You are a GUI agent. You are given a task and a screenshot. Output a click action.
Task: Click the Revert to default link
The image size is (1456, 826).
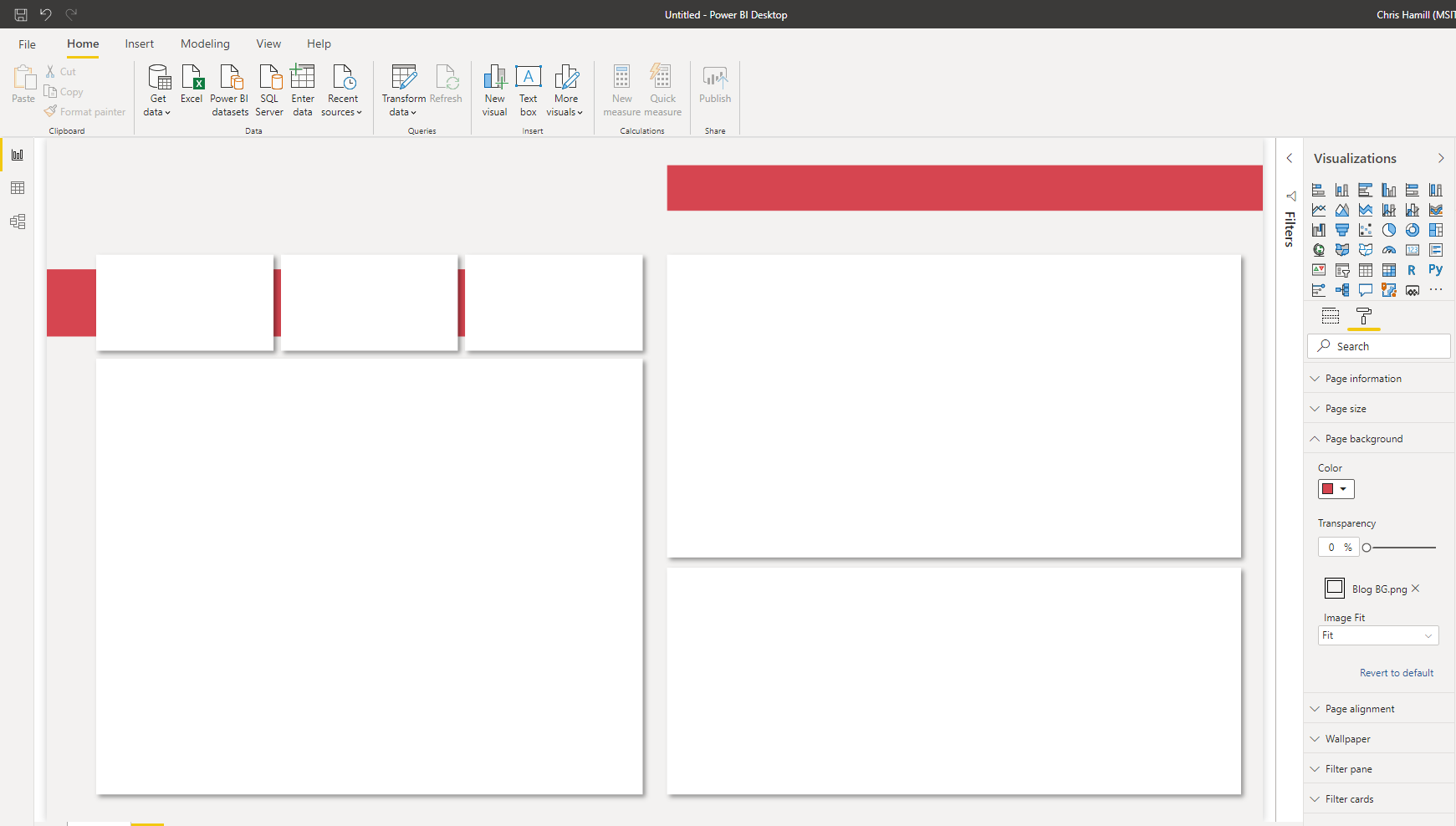coord(1396,673)
